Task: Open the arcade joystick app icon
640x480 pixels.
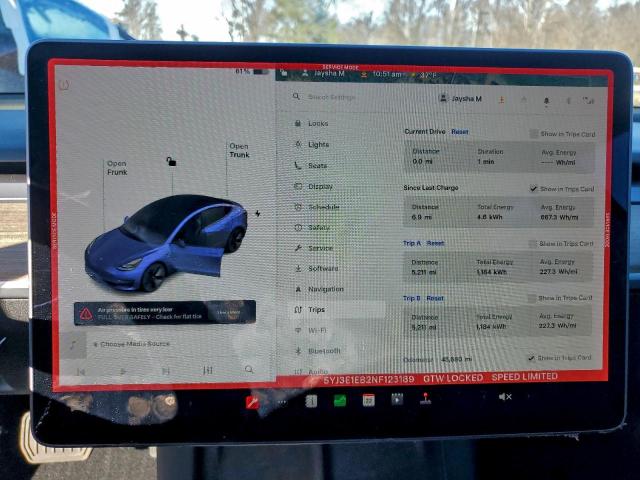Action: [x=425, y=398]
